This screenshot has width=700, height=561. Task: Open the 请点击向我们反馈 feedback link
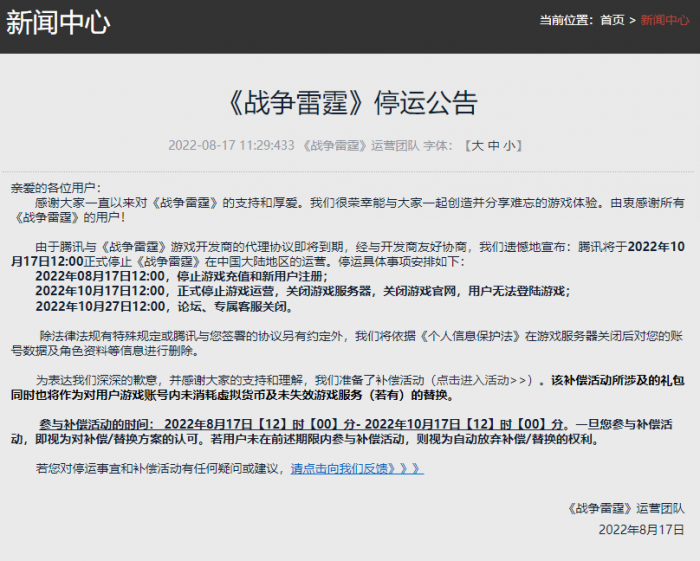click(357, 469)
